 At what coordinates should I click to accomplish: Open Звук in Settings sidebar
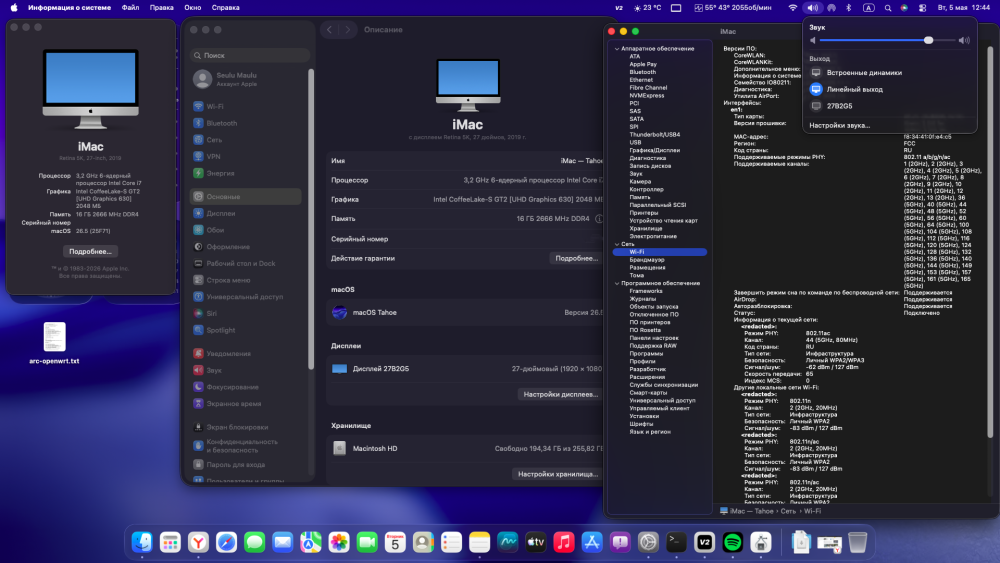click(x=246, y=370)
